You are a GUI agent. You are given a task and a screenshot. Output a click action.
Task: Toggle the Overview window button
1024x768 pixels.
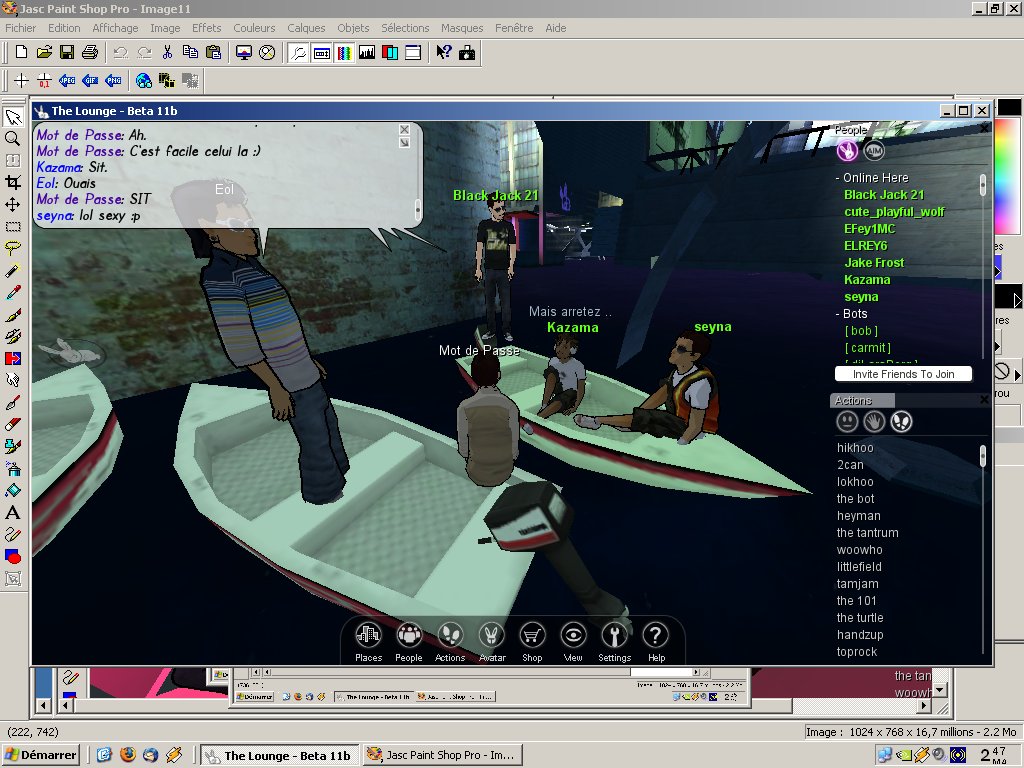pyautogui.click(x=413, y=52)
